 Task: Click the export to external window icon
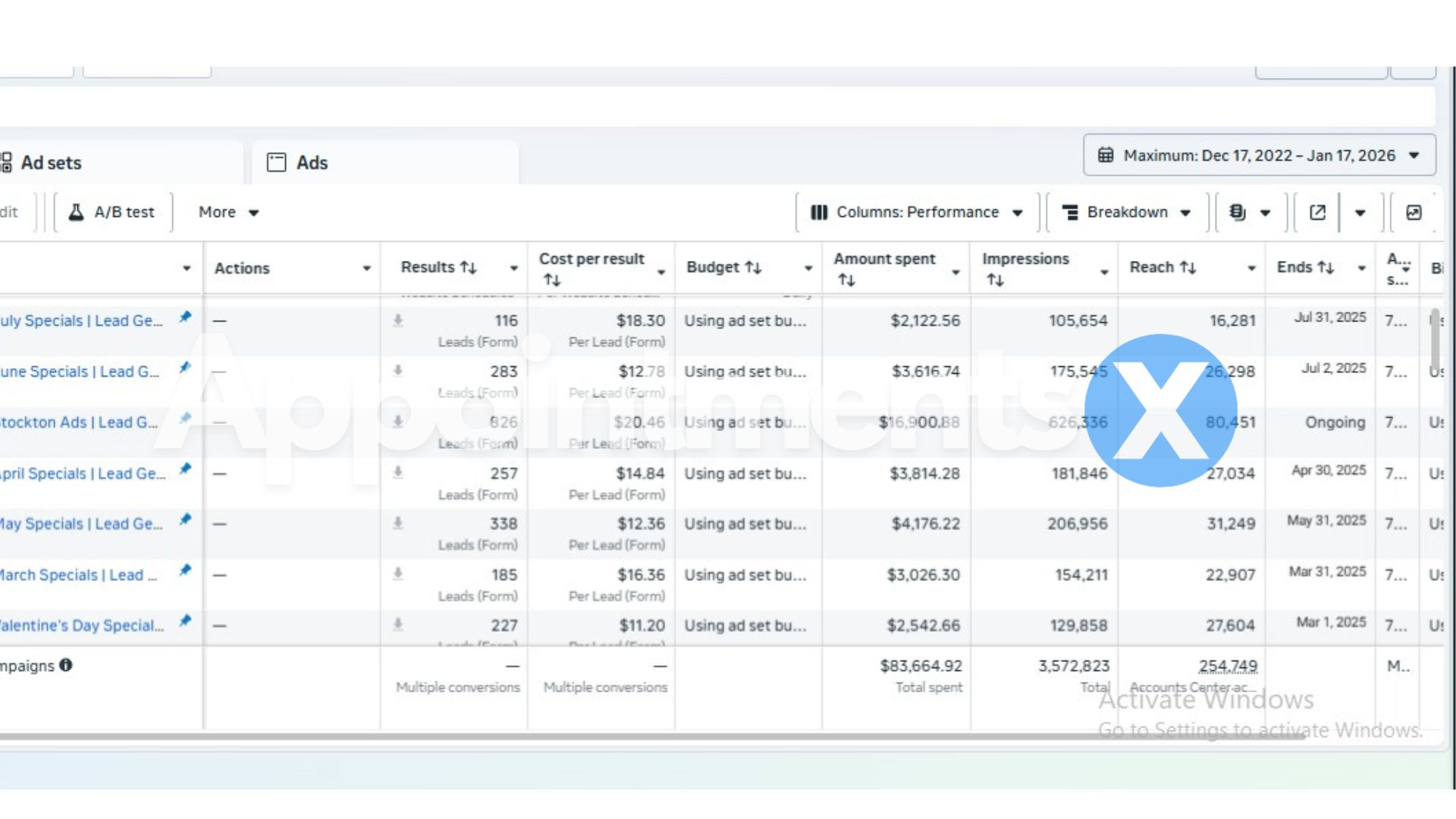click(1316, 212)
